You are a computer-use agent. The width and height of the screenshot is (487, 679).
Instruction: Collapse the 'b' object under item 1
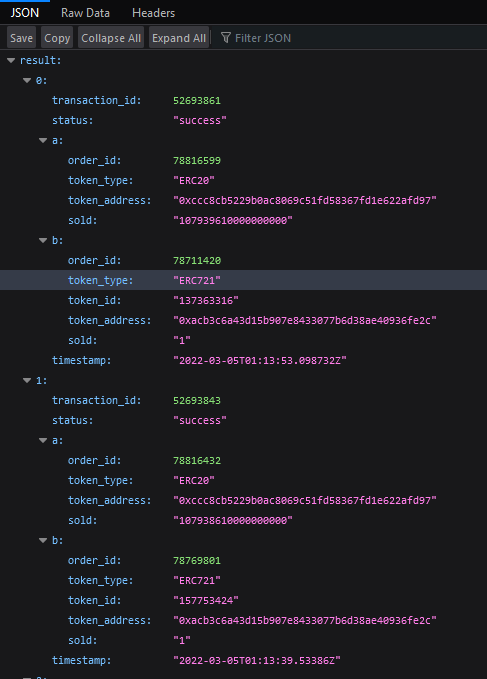[43, 540]
